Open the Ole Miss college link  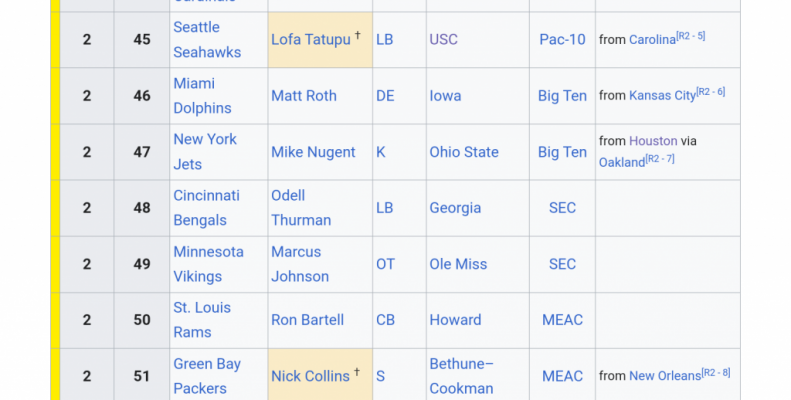coord(458,264)
